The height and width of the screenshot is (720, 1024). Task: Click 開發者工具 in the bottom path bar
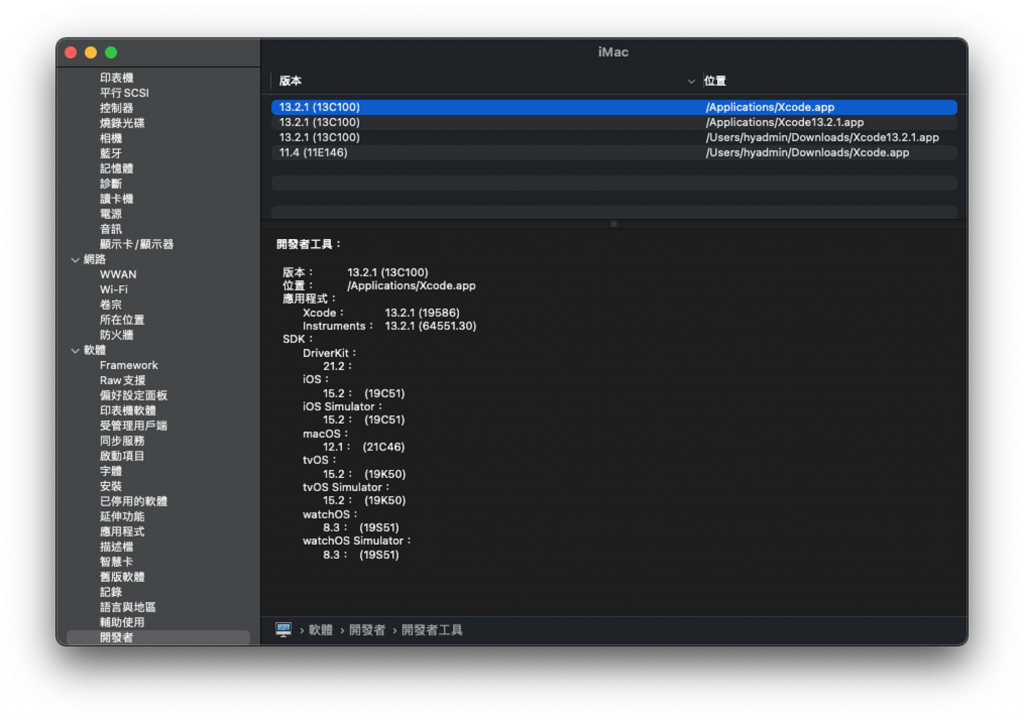[x=432, y=630]
